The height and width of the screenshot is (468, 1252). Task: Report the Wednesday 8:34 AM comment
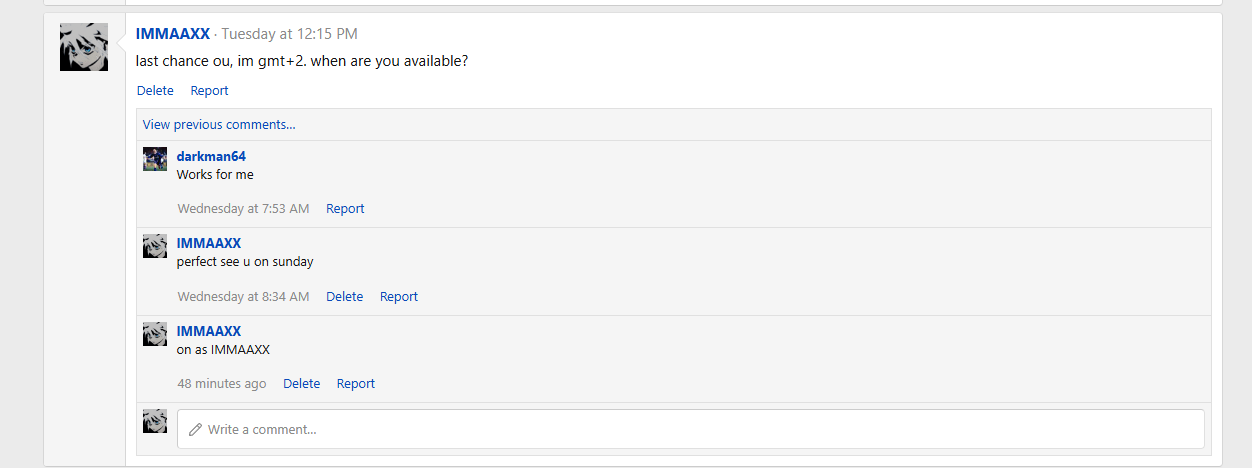(x=399, y=296)
